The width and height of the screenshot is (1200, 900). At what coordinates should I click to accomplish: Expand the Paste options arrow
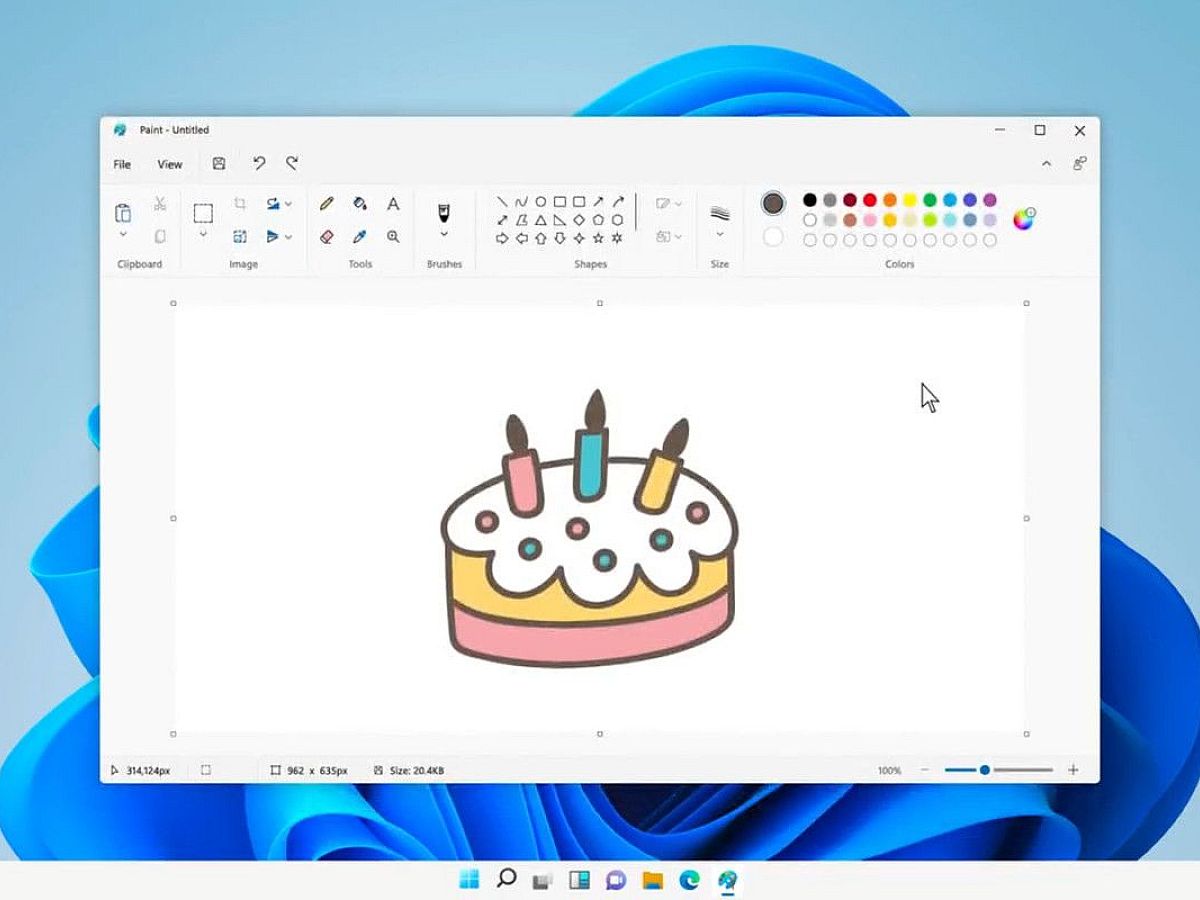pyautogui.click(x=123, y=235)
